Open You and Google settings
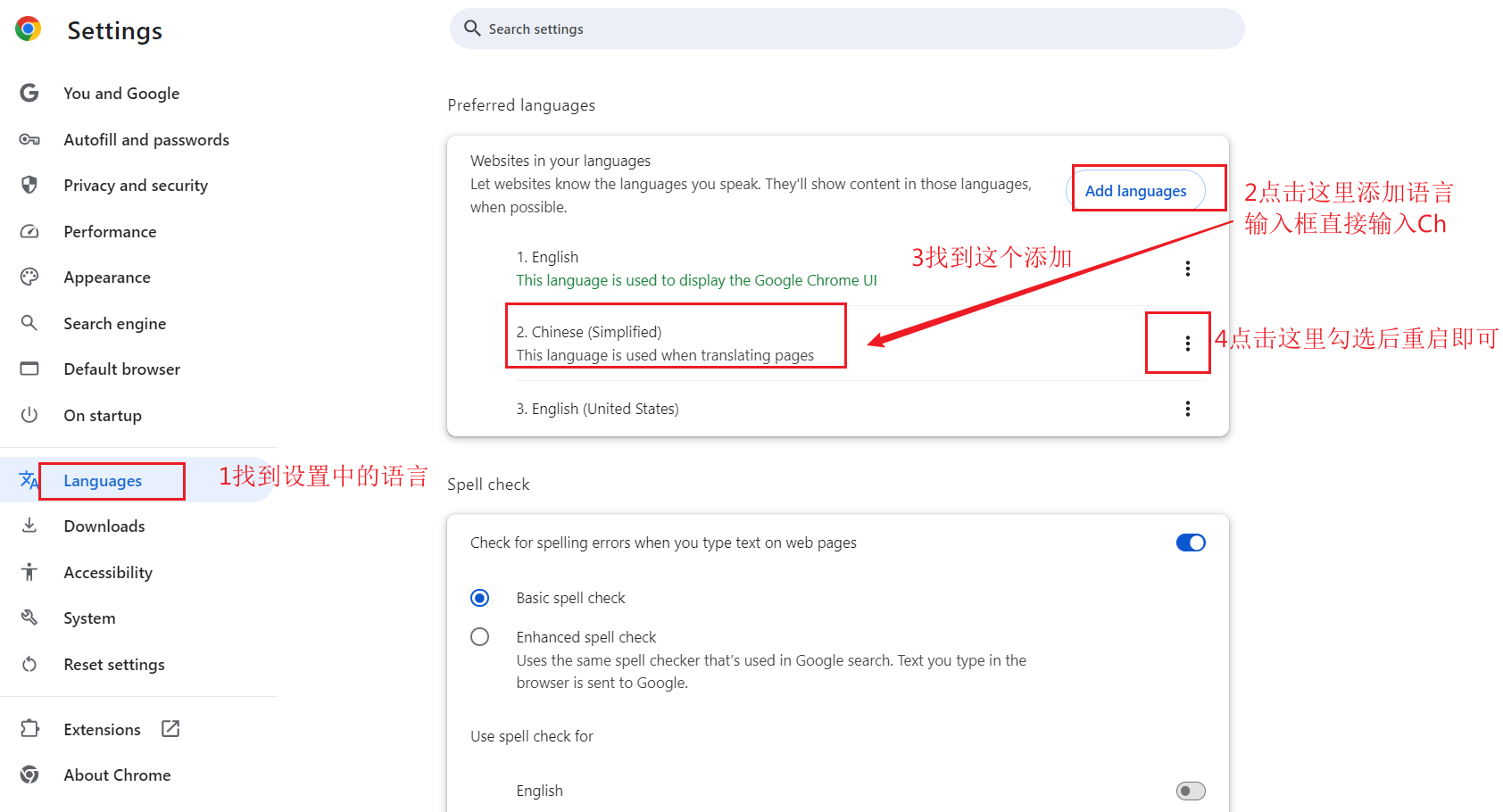Image resolution: width=1503 pixels, height=812 pixels. 121,93
